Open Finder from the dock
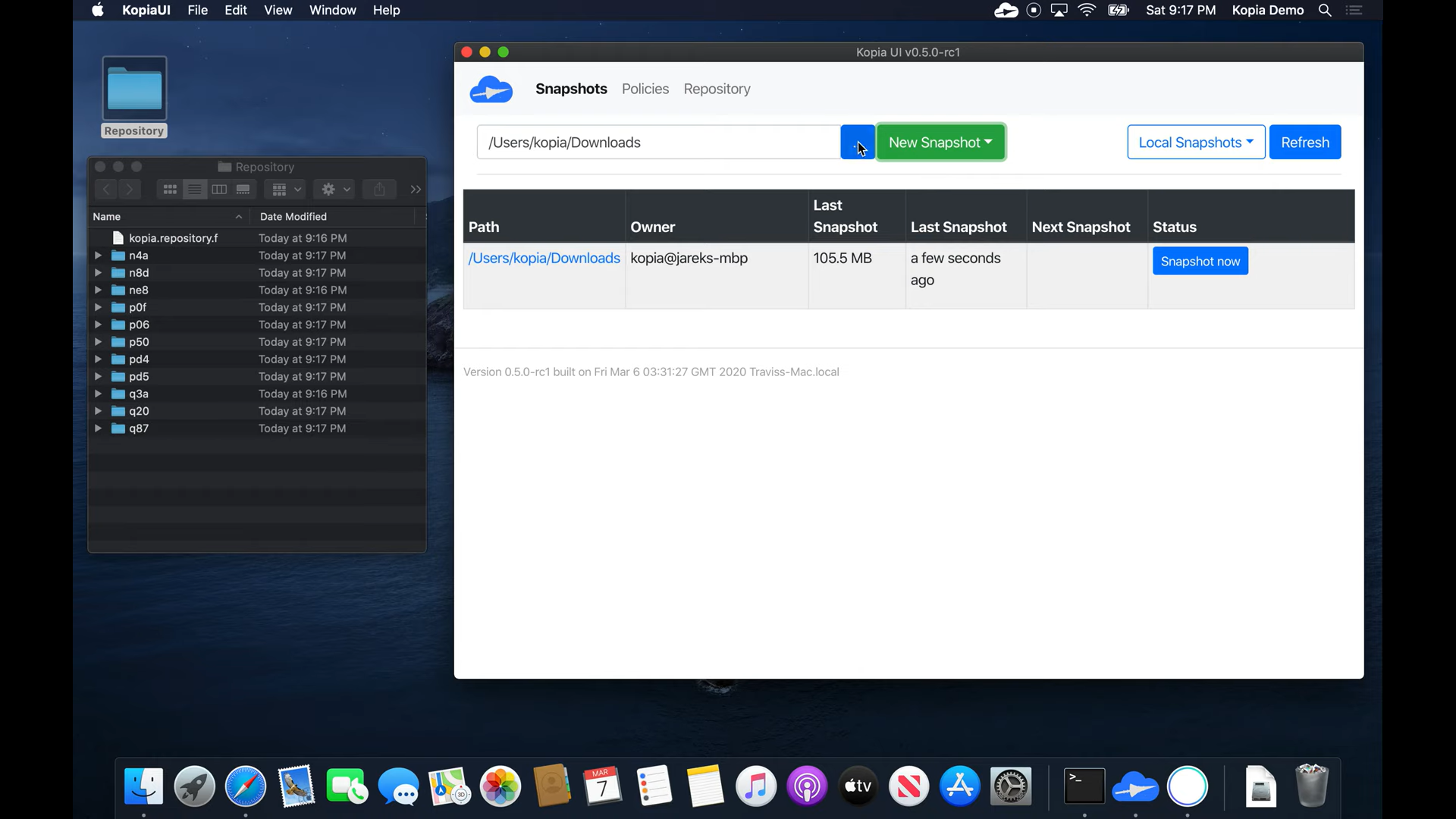The width and height of the screenshot is (1456, 819). coord(143,786)
